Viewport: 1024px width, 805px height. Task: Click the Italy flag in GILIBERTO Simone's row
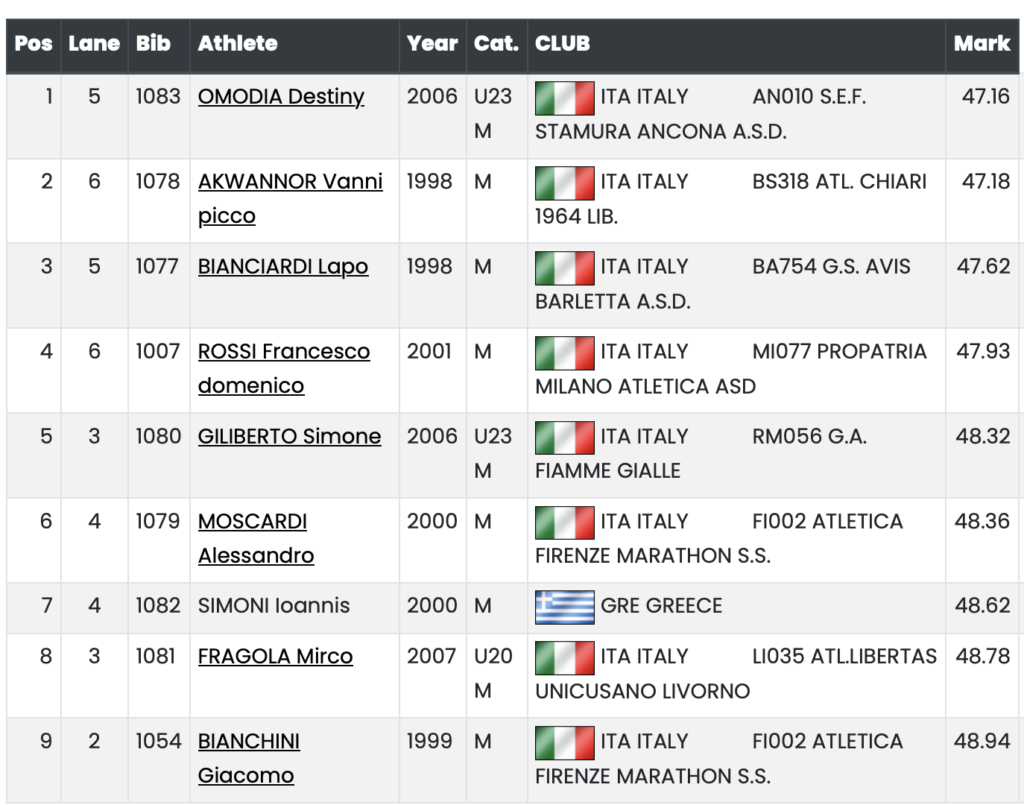565,438
